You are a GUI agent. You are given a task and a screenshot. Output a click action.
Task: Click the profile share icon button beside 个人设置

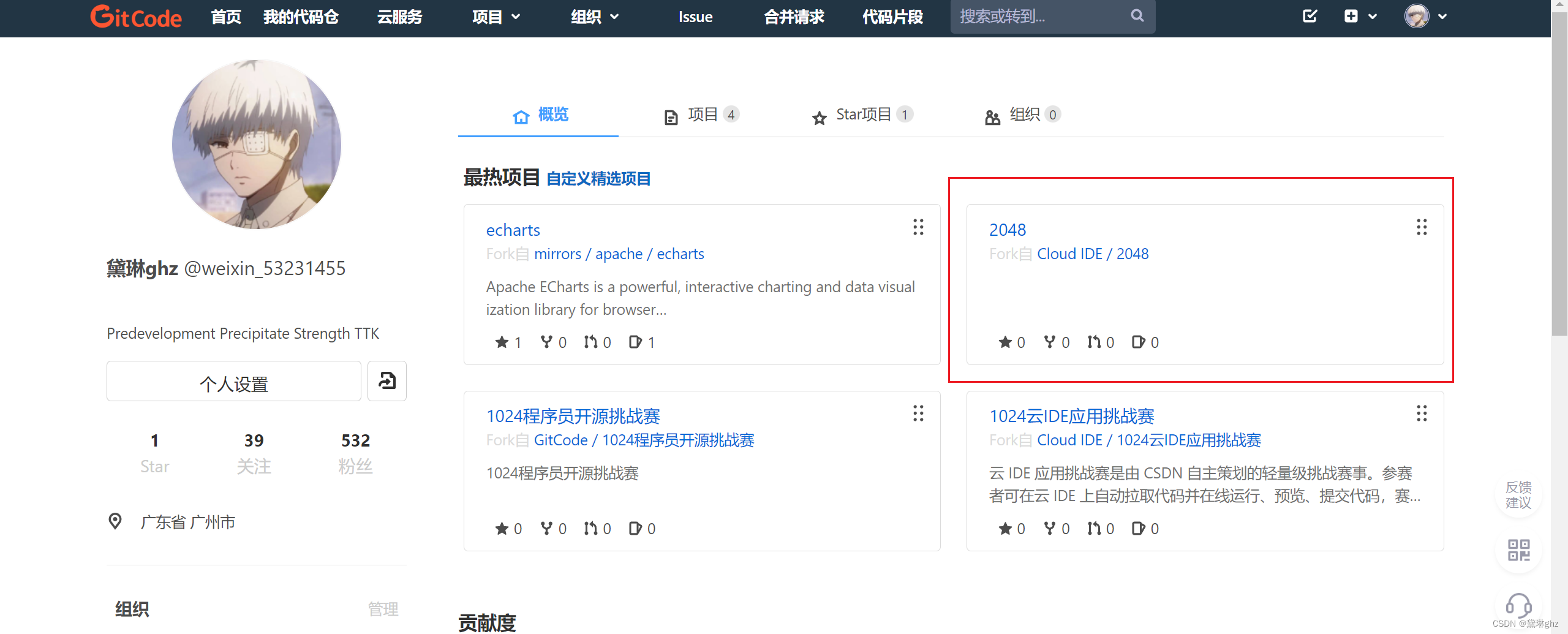click(387, 382)
